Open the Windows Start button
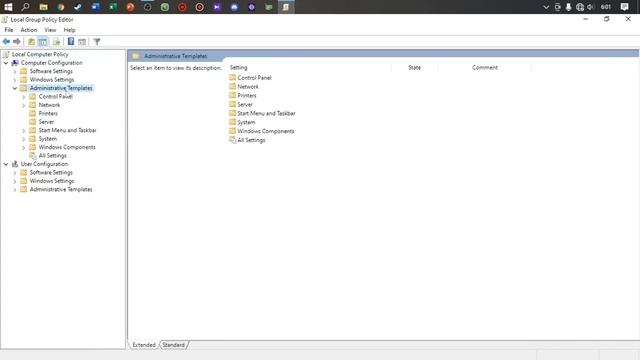The height and width of the screenshot is (360, 640). [8, 7]
